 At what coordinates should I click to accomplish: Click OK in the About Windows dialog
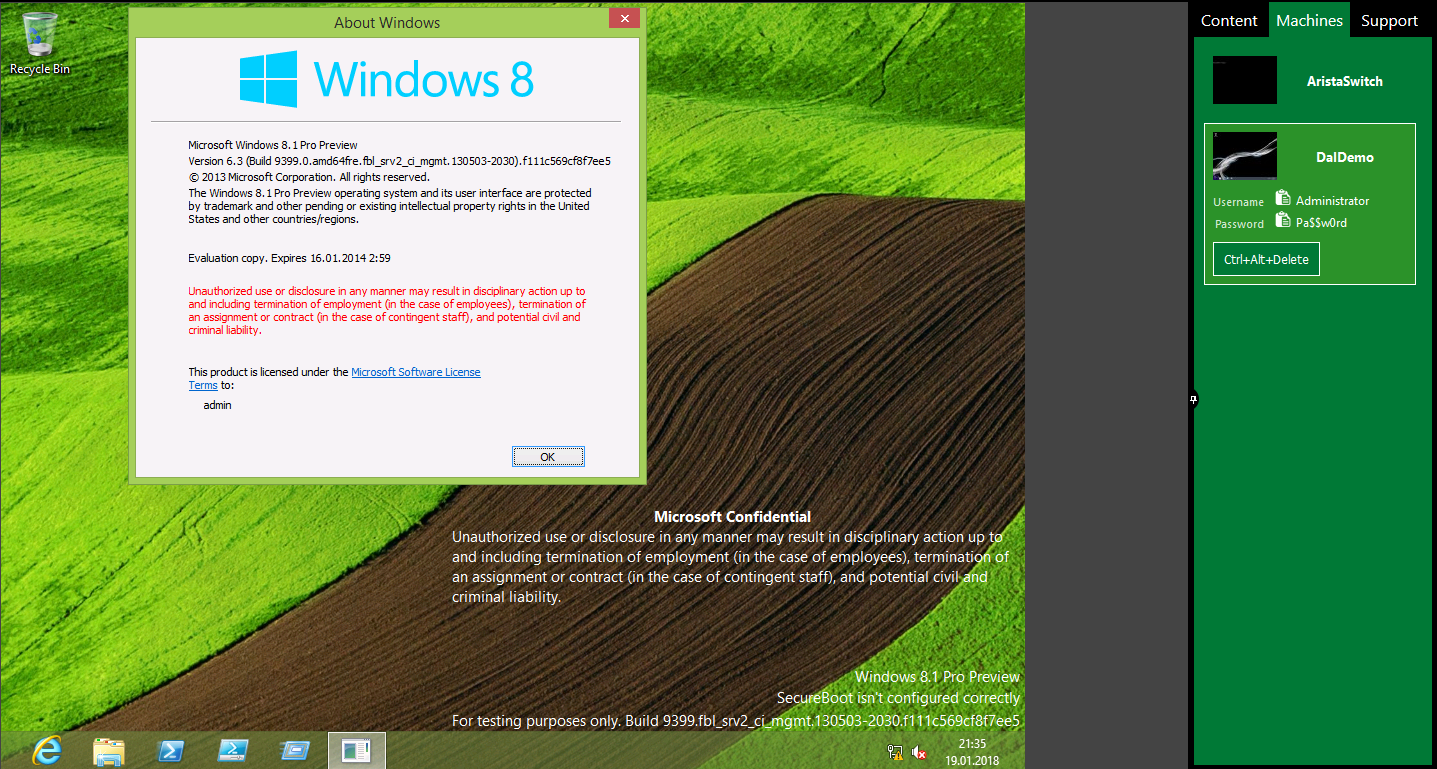[x=547, y=457]
